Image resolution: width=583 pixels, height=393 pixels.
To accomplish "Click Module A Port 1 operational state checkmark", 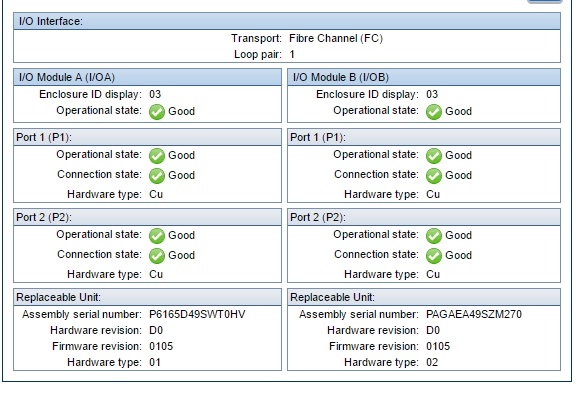I will click(x=157, y=156).
